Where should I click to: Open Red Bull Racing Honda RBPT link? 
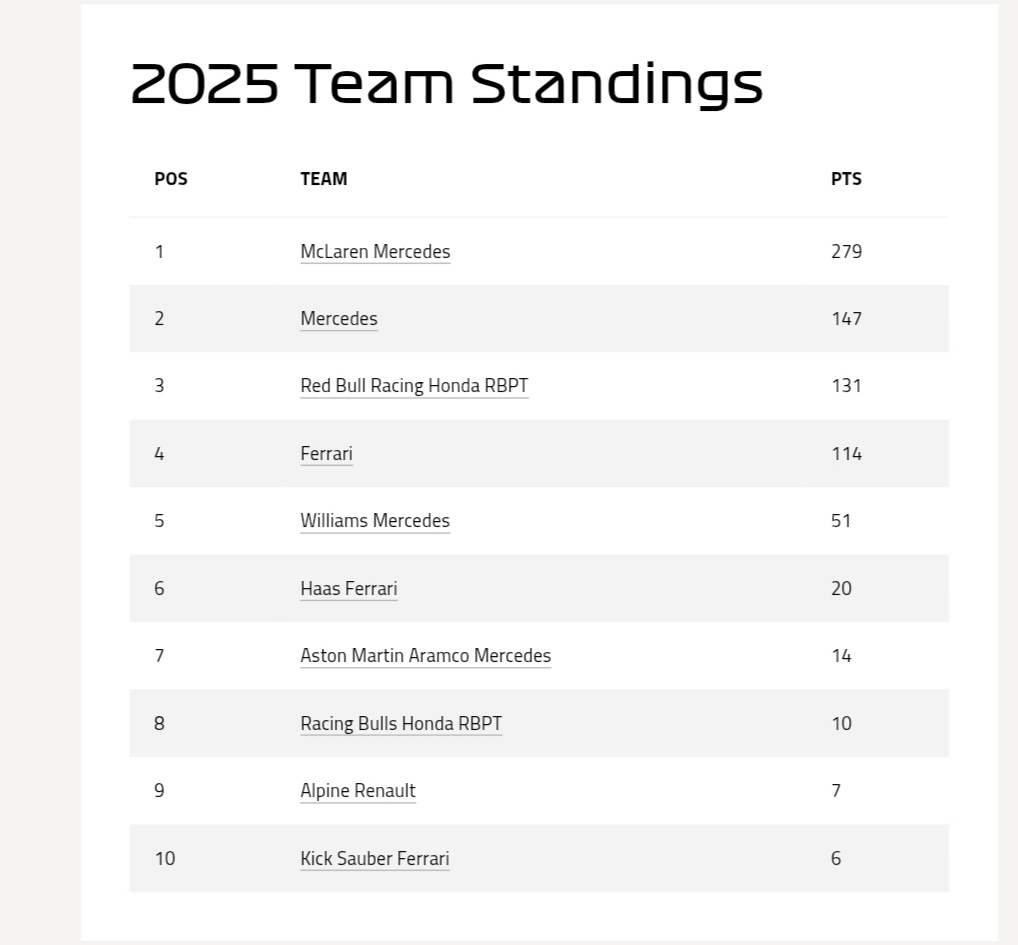pyautogui.click(x=414, y=386)
